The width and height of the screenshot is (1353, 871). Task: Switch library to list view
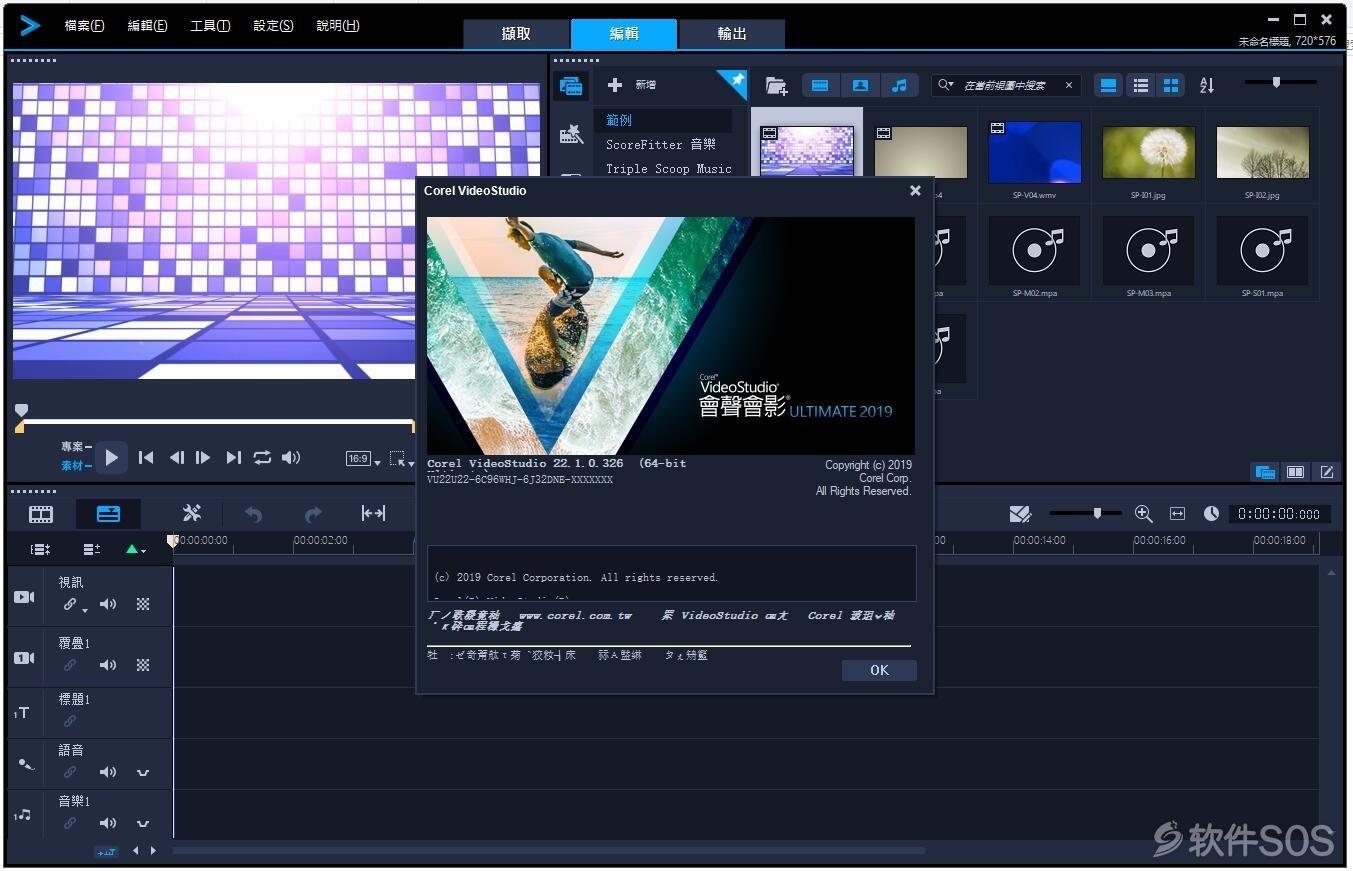click(1140, 86)
